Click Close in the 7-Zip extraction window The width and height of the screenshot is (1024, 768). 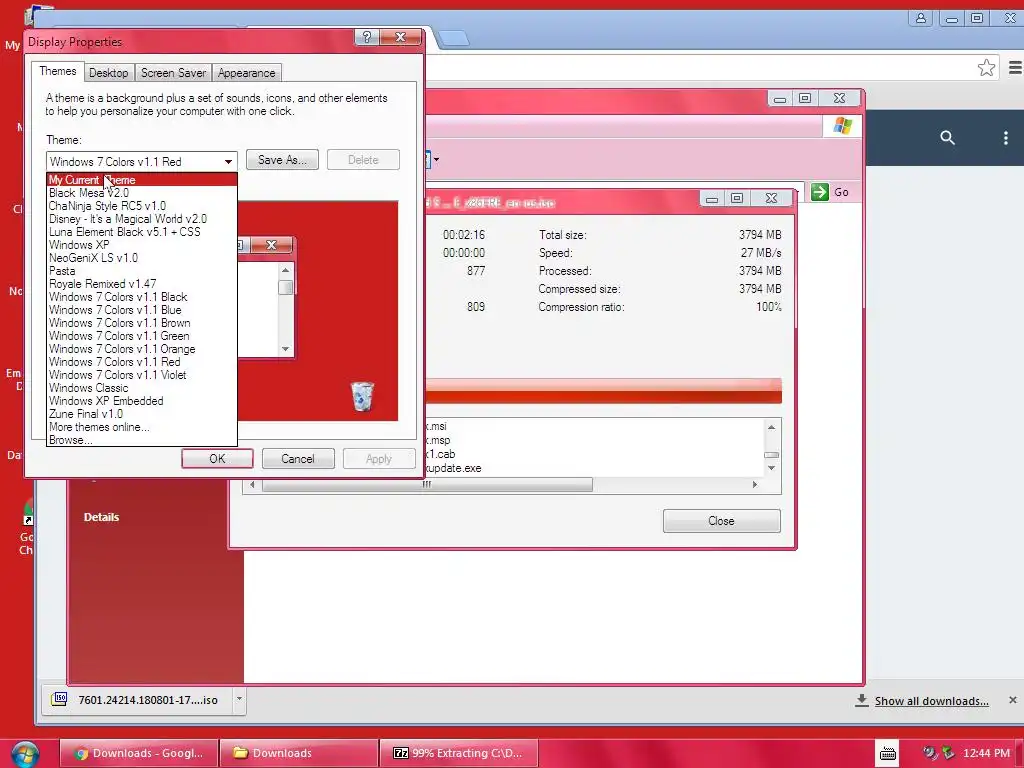[x=721, y=521]
